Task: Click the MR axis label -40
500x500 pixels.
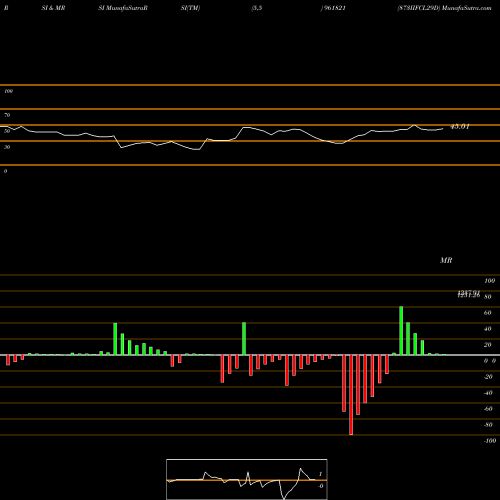Action: 488,393
